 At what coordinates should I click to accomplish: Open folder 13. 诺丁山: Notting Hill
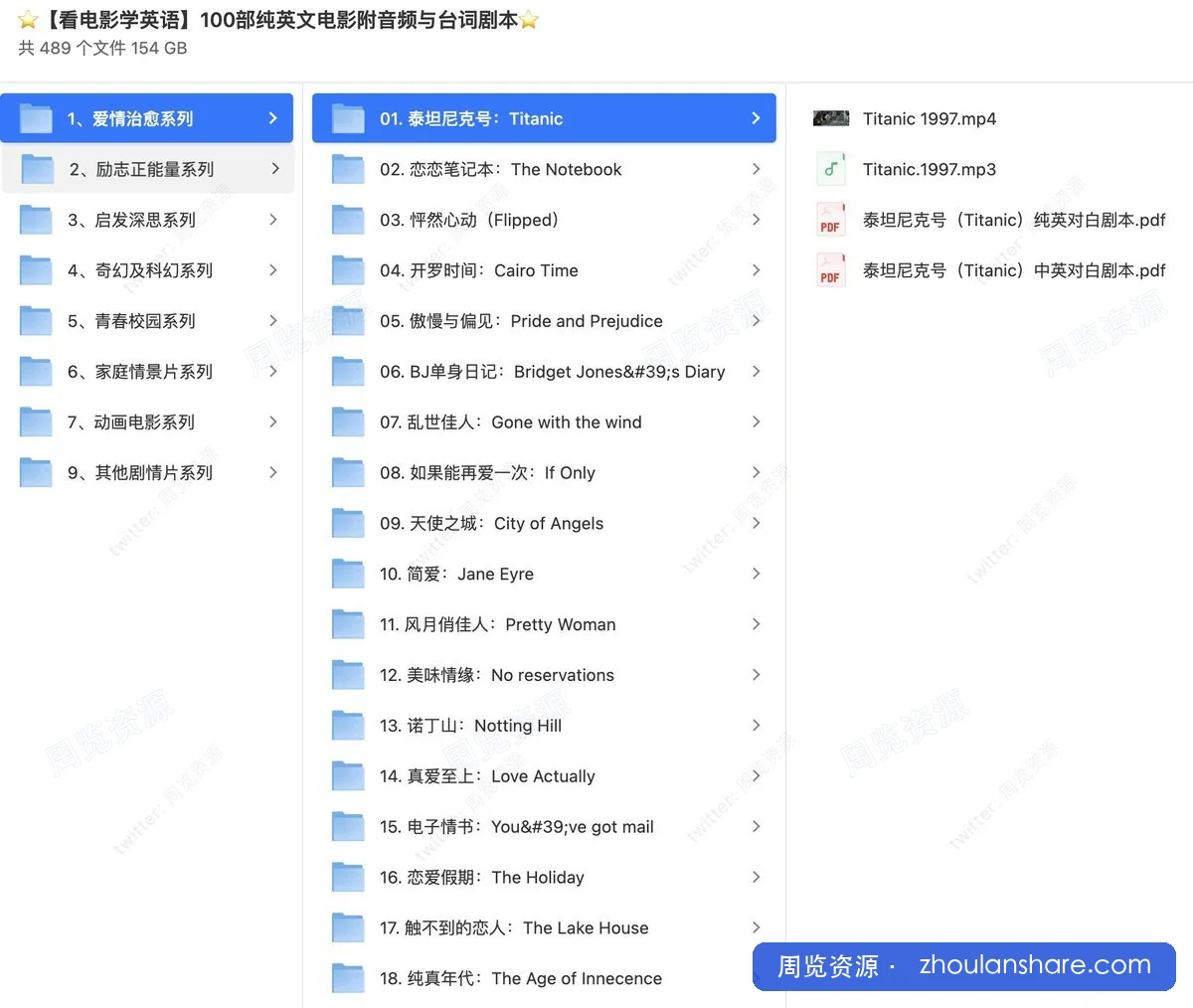click(544, 726)
